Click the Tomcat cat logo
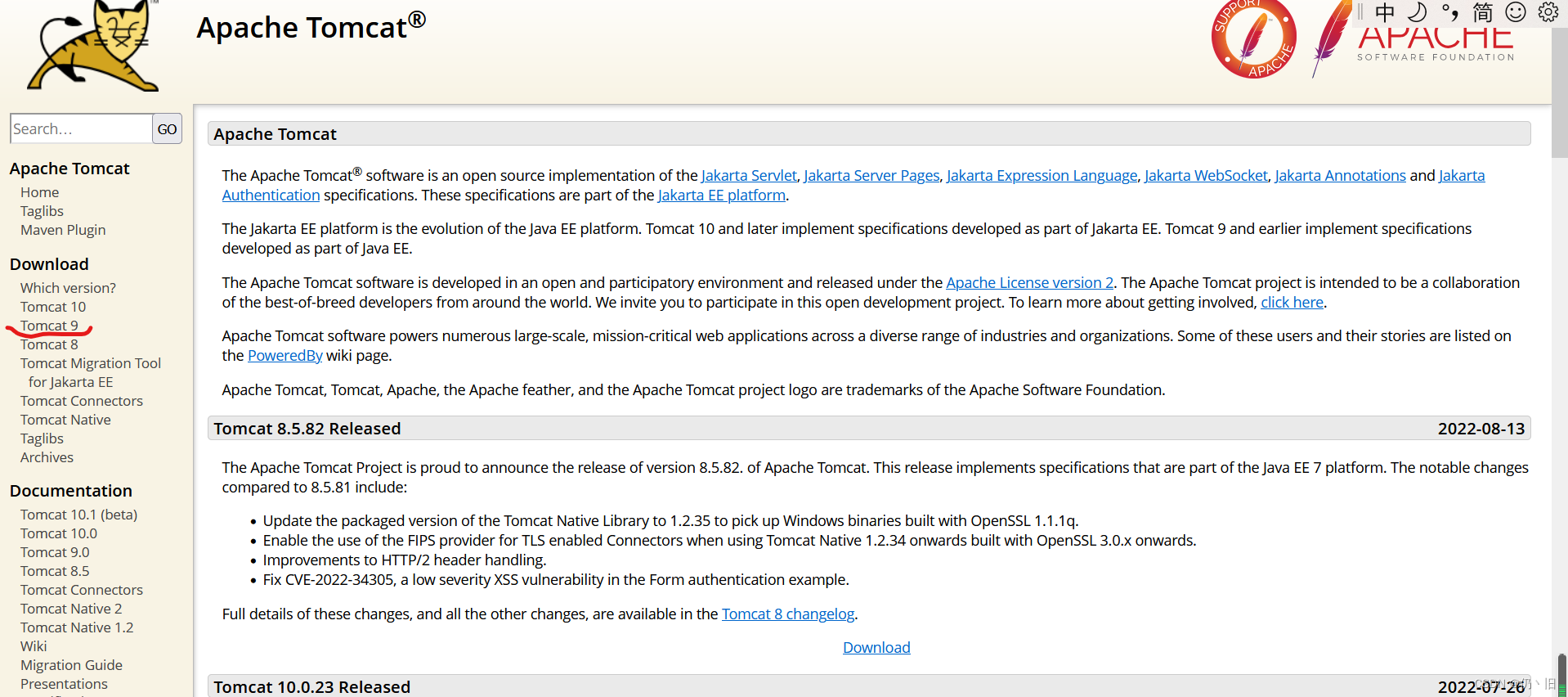The width and height of the screenshot is (1568, 697). (94, 45)
